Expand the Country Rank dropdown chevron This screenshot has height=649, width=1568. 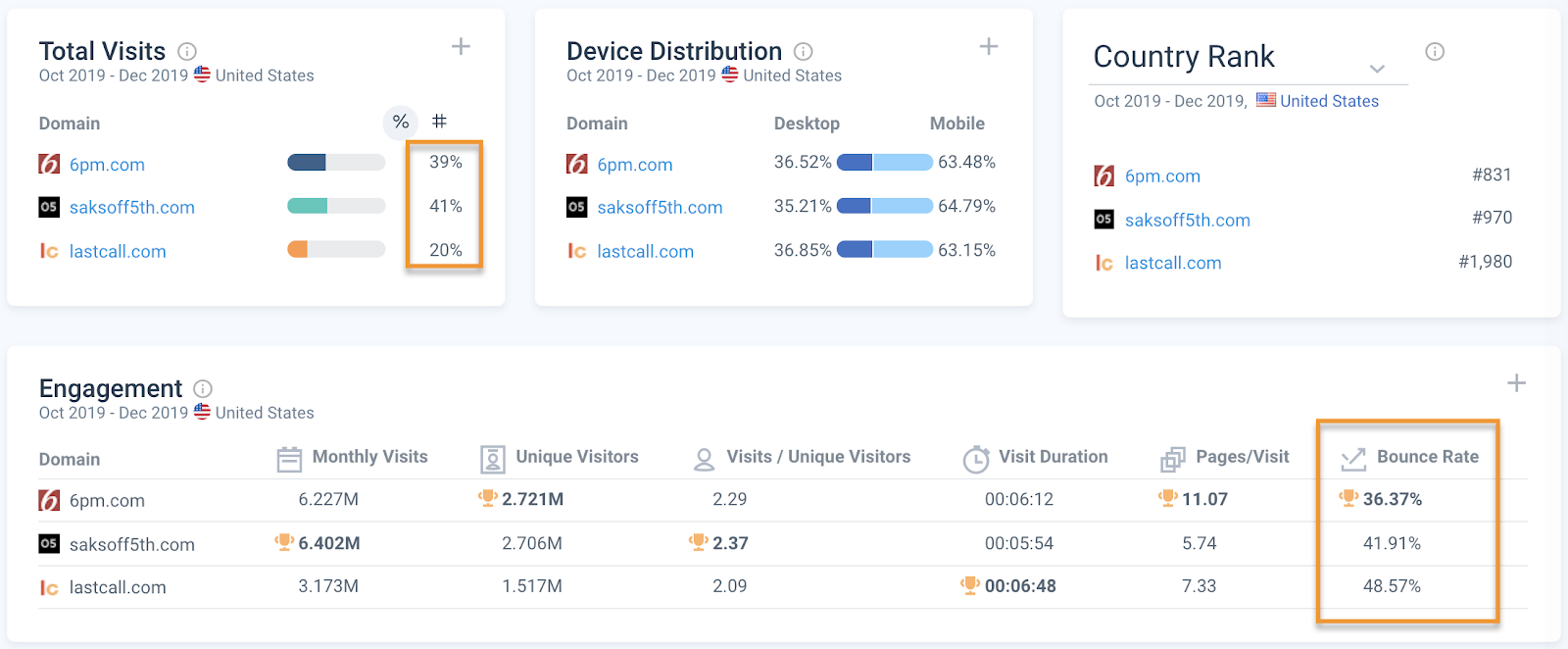[1377, 69]
